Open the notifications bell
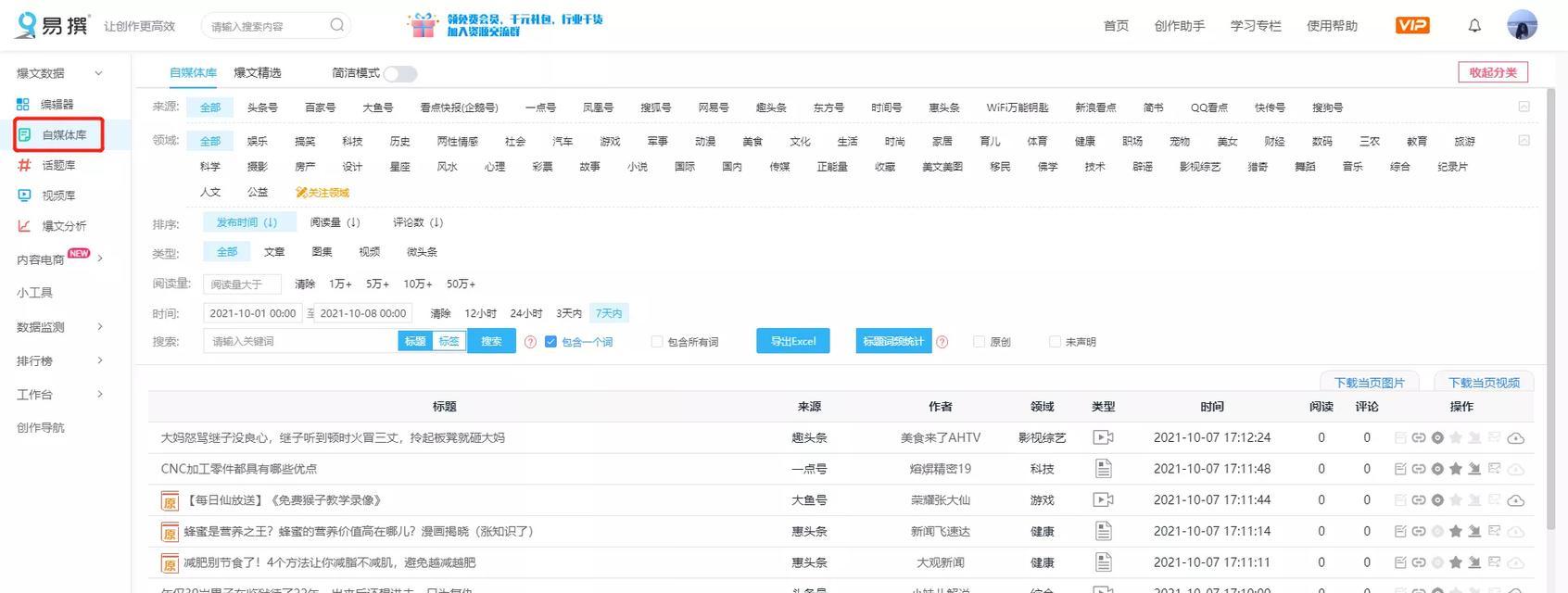Image resolution: width=1568 pixels, height=593 pixels. tap(1474, 26)
